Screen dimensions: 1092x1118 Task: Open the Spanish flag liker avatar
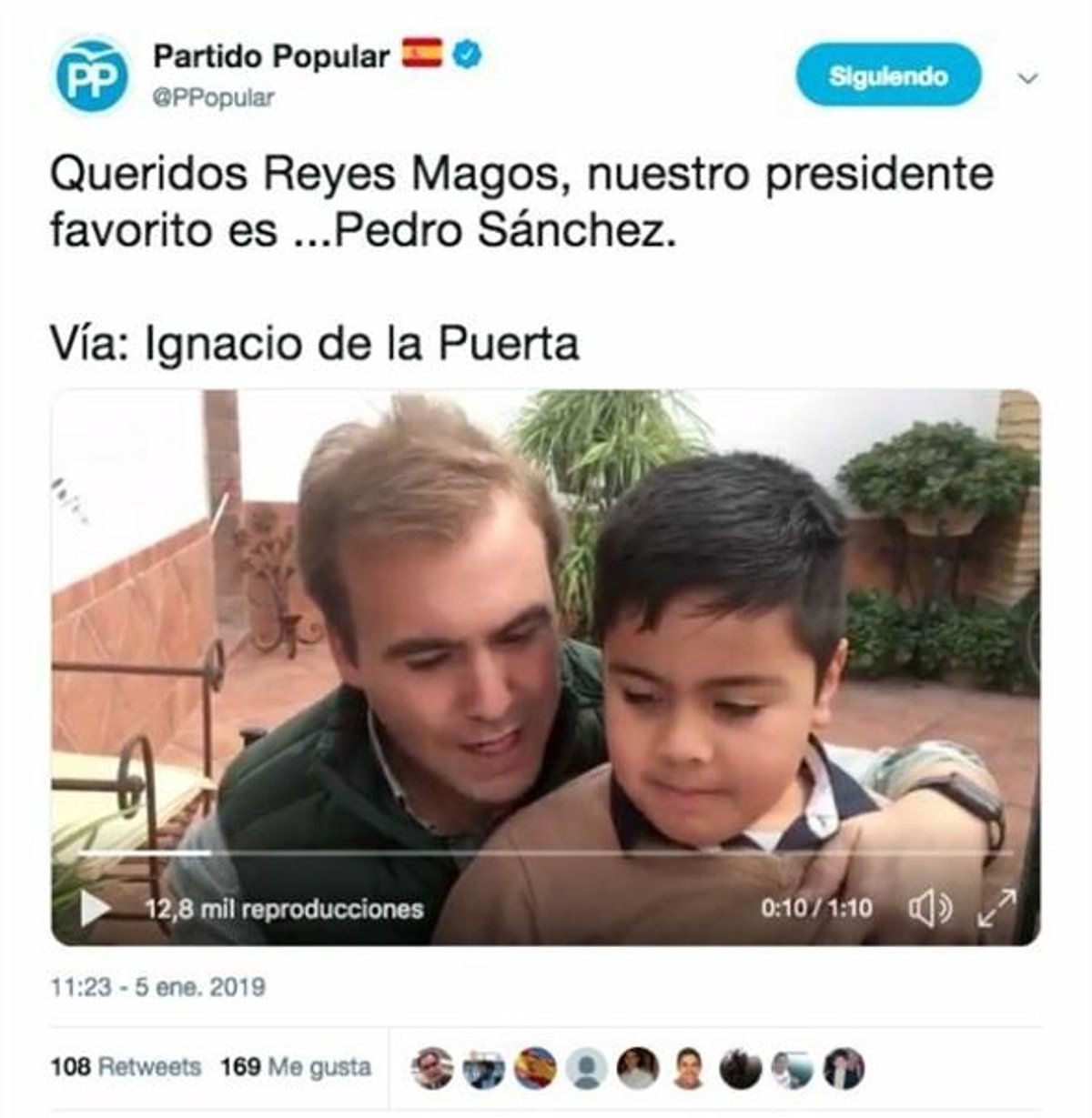tap(535, 1068)
